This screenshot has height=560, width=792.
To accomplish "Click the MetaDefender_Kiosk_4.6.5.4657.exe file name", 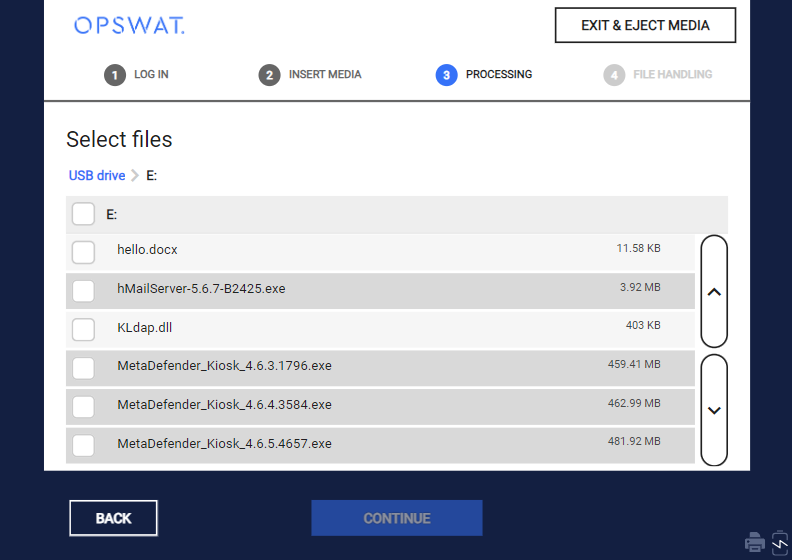I will [x=224, y=443].
